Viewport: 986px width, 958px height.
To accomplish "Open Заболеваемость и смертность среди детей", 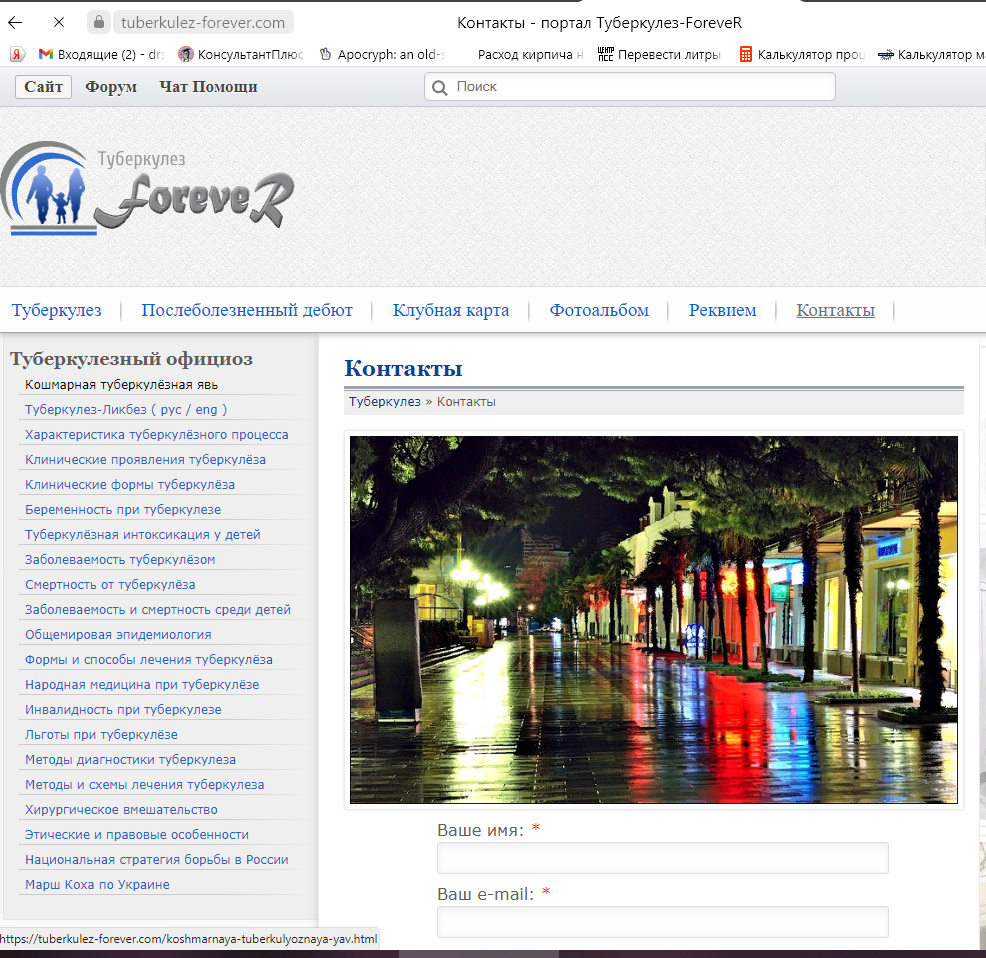I will (x=158, y=610).
